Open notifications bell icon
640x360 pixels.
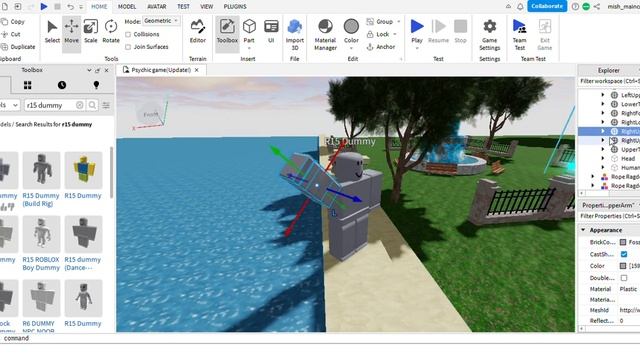(x=520, y=7)
